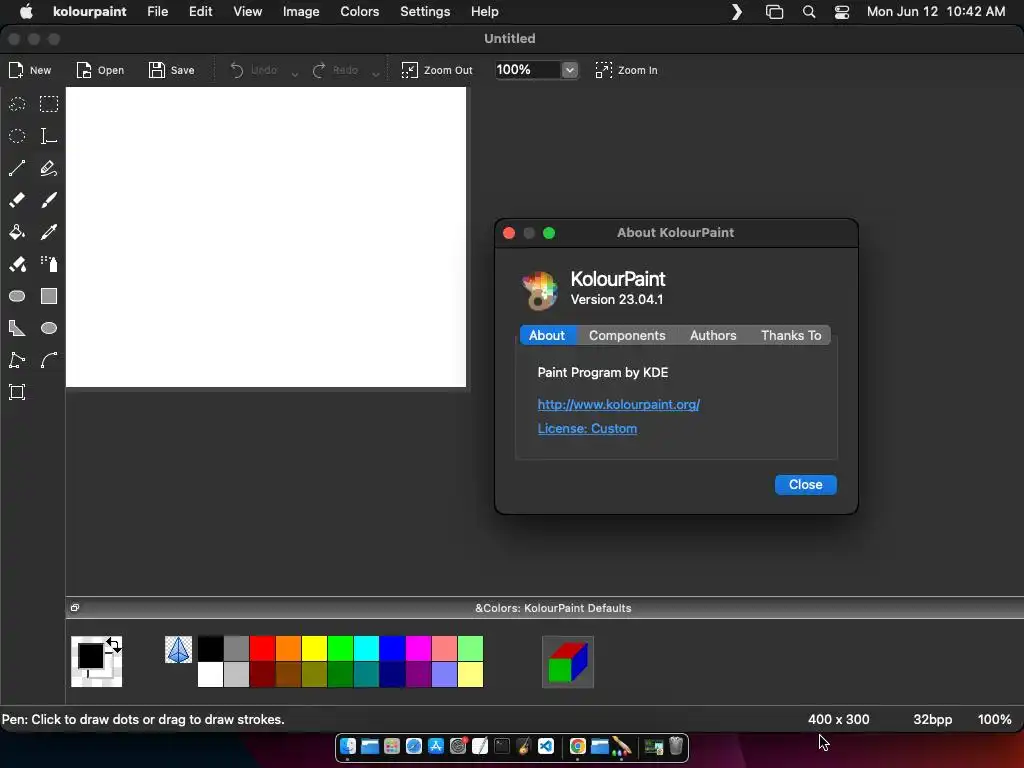Open the Edit menu

pos(200,11)
